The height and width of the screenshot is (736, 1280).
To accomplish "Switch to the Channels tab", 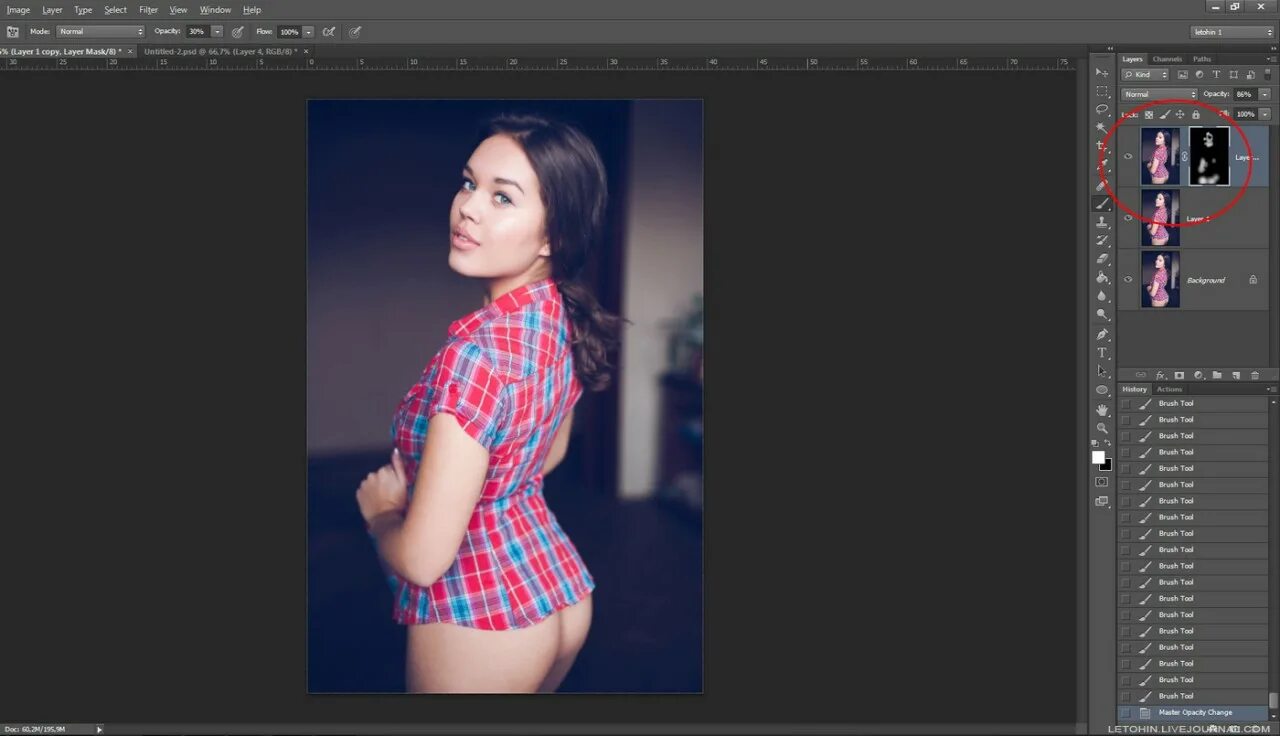I will coord(1167,58).
